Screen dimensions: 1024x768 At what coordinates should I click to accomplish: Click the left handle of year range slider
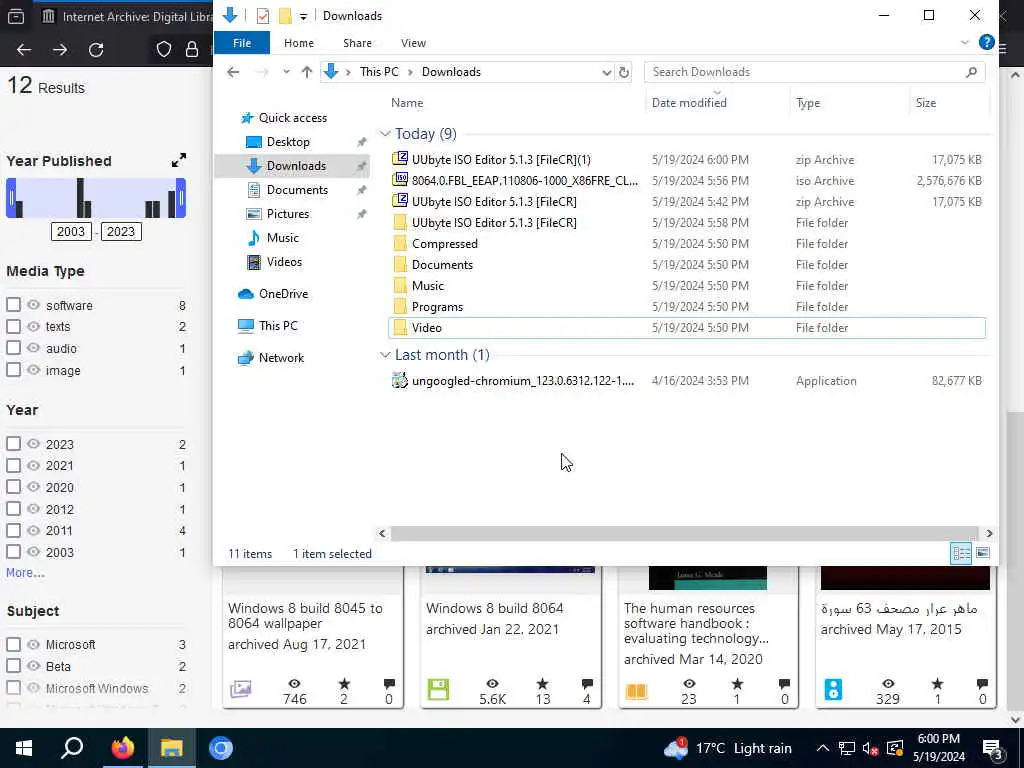click(11, 198)
